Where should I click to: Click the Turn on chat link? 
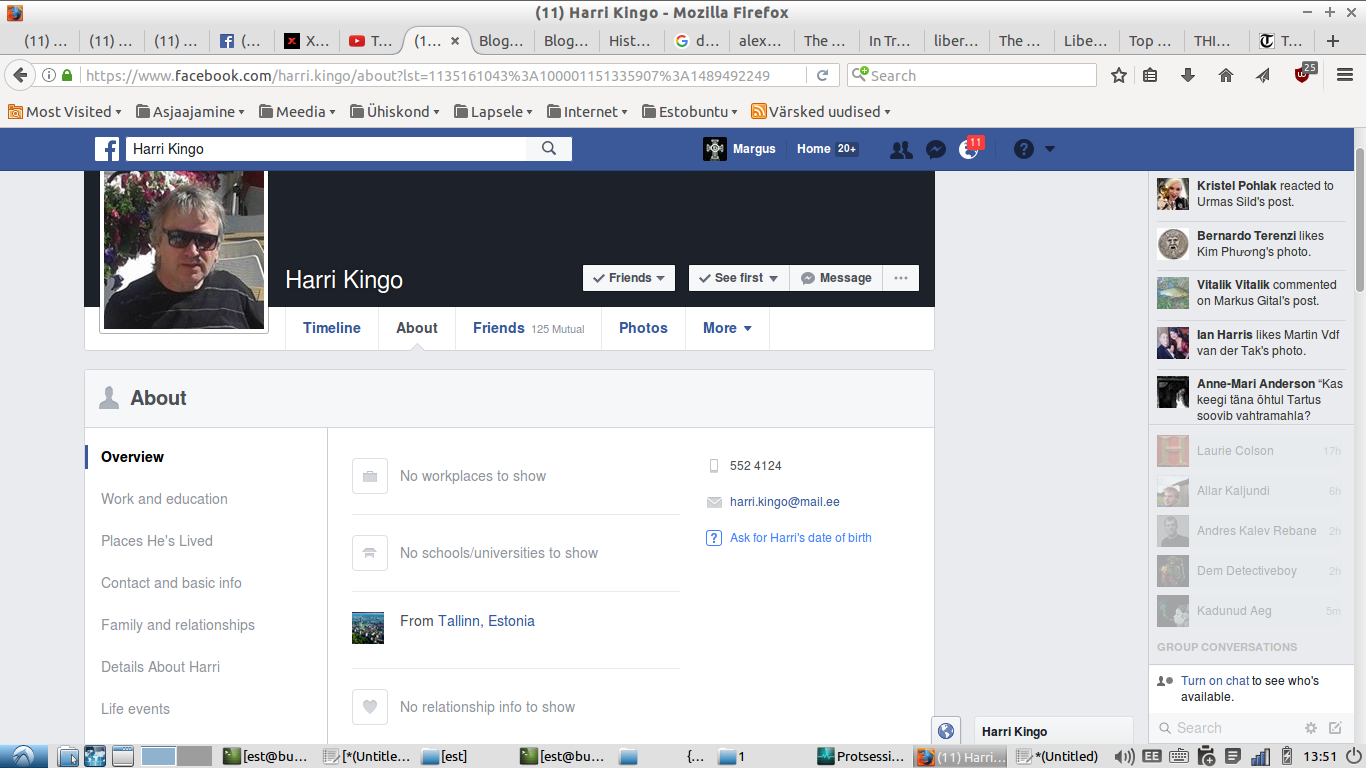click(1215, 681)
